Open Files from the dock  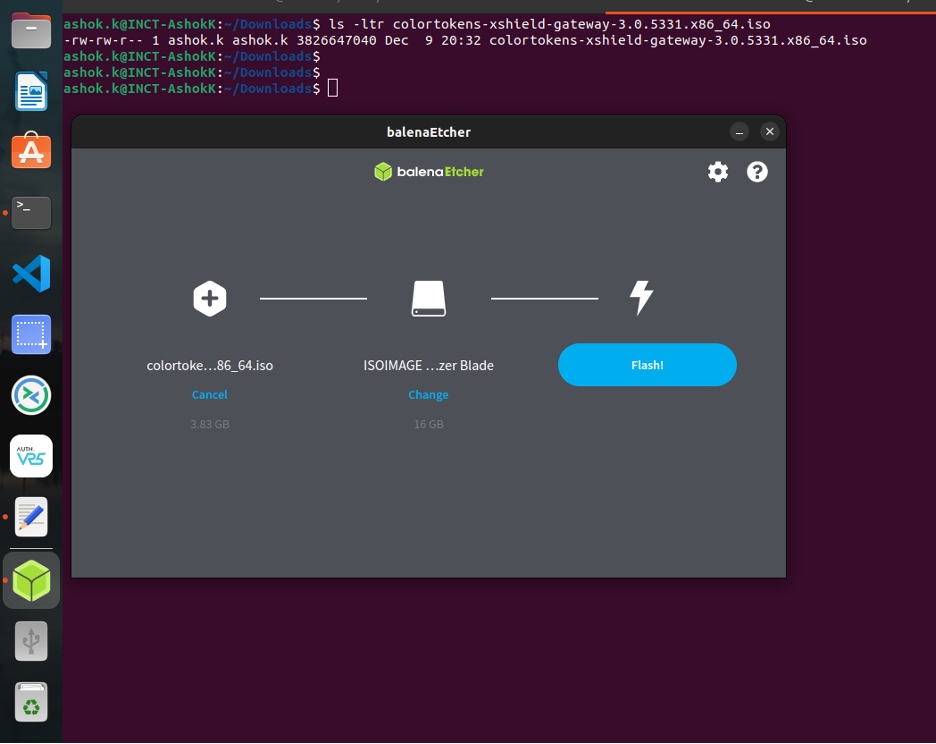31,33
